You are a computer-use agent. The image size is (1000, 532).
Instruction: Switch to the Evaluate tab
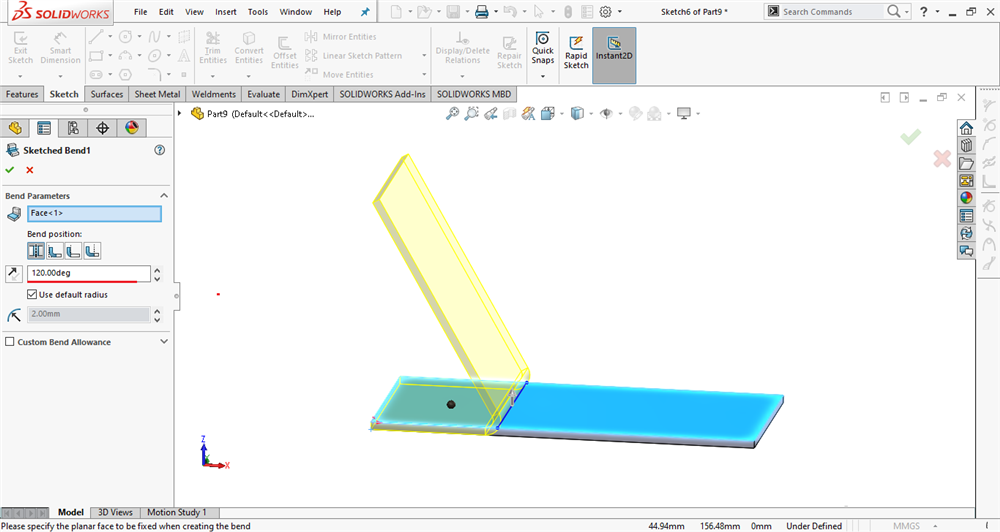click(x=263, y=94)
